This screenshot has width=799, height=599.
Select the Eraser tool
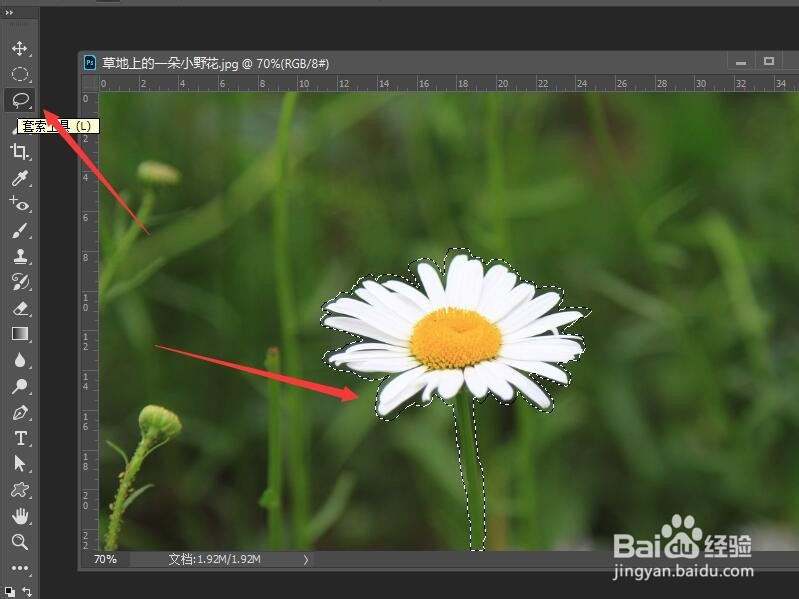19,308
